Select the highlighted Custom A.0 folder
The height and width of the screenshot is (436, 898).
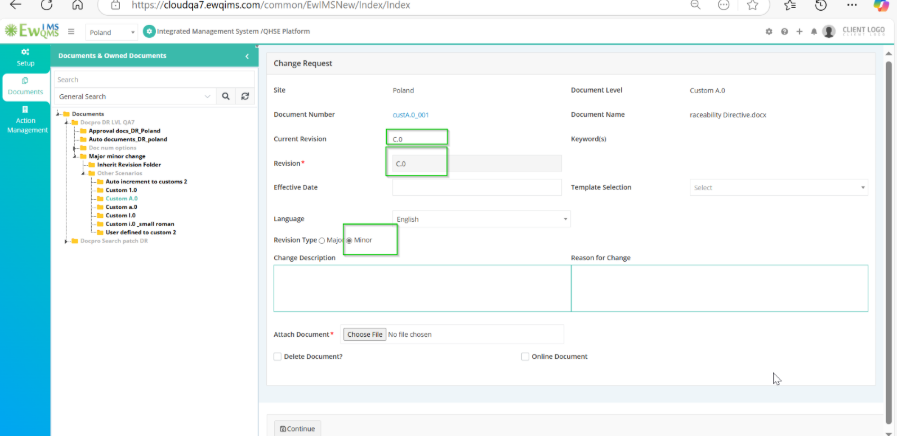pos(121,199)
